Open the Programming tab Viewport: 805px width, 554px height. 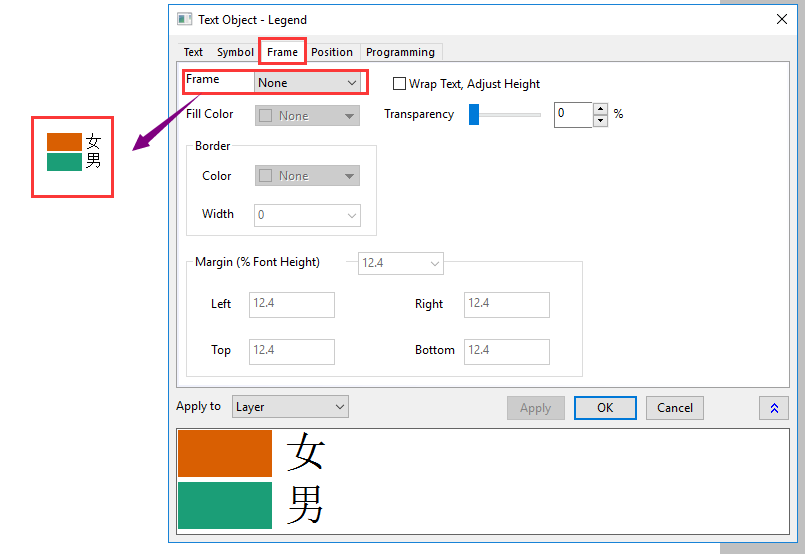pyautogui.click(x=400, y=52)
